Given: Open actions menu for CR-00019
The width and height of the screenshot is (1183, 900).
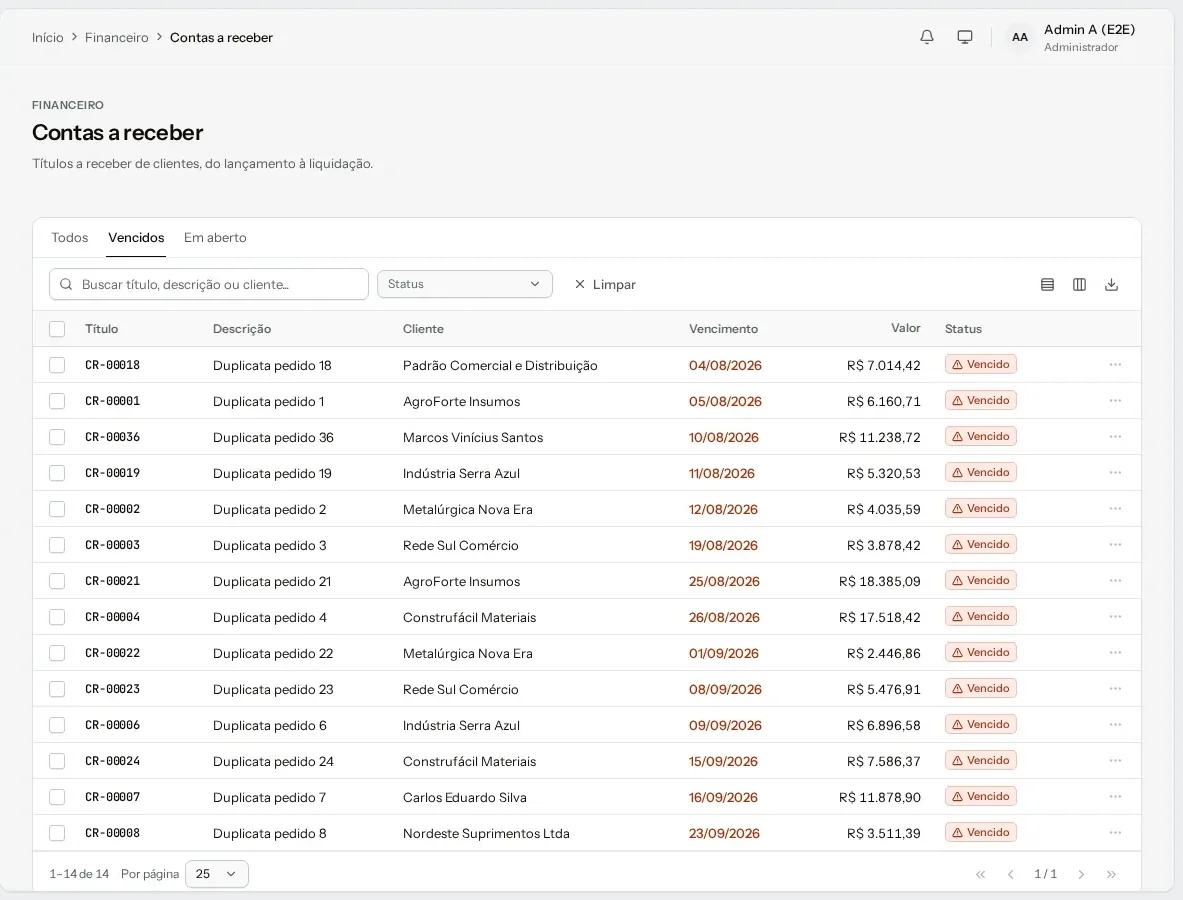Looking at the screenshot, I should [x=1115, y=472].
